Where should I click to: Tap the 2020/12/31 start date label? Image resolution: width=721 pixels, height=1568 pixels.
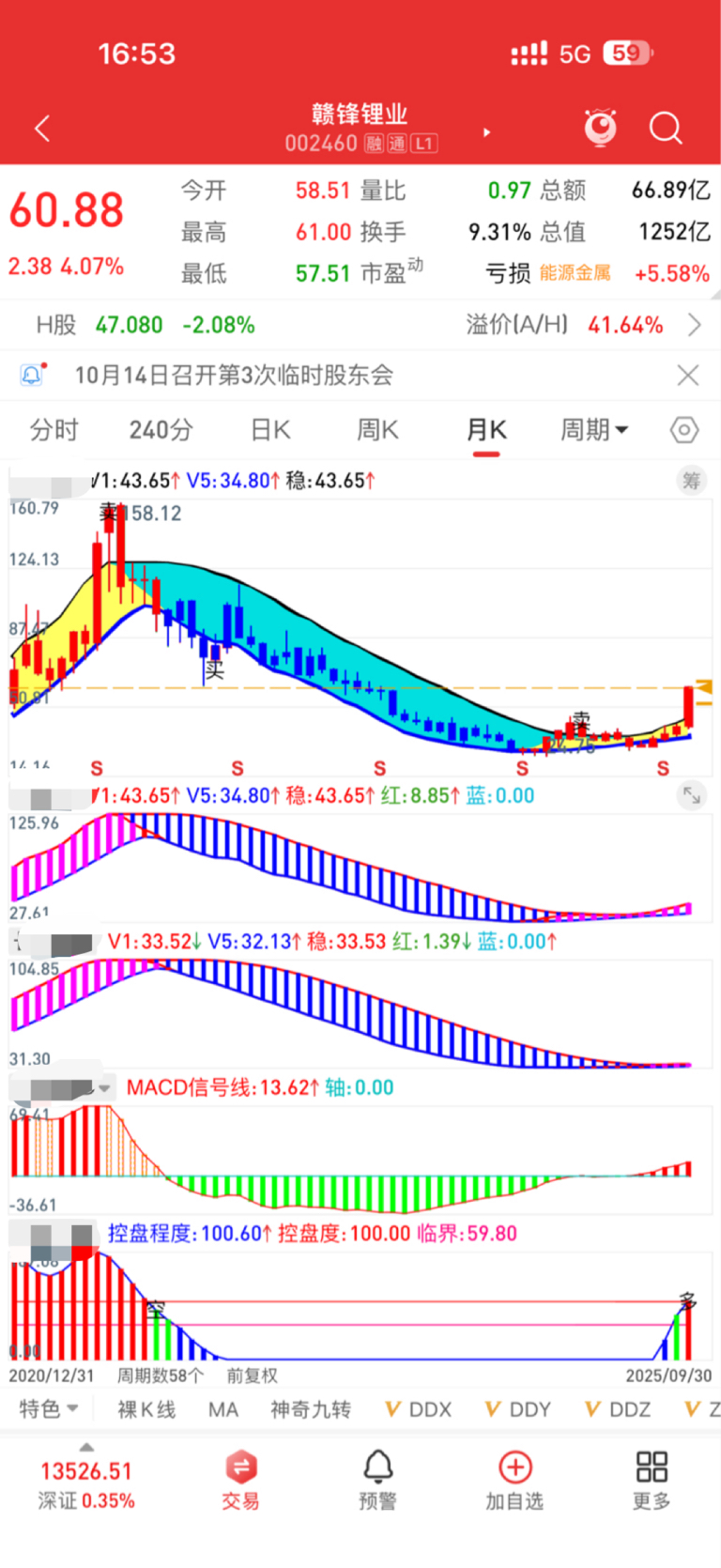tap(52, 1376)
